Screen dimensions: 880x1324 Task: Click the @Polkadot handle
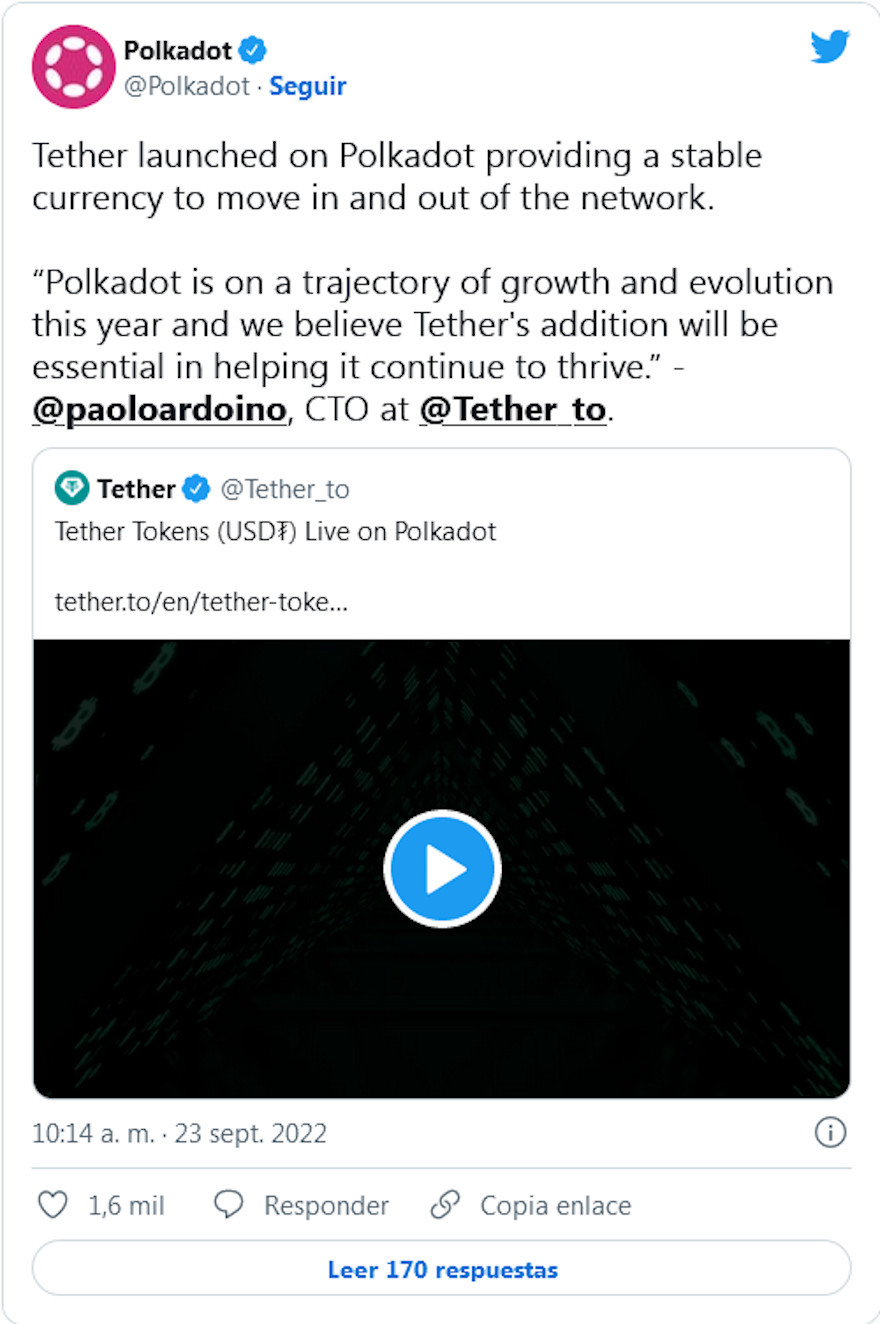pyautogui.click(x=186, y=86)
